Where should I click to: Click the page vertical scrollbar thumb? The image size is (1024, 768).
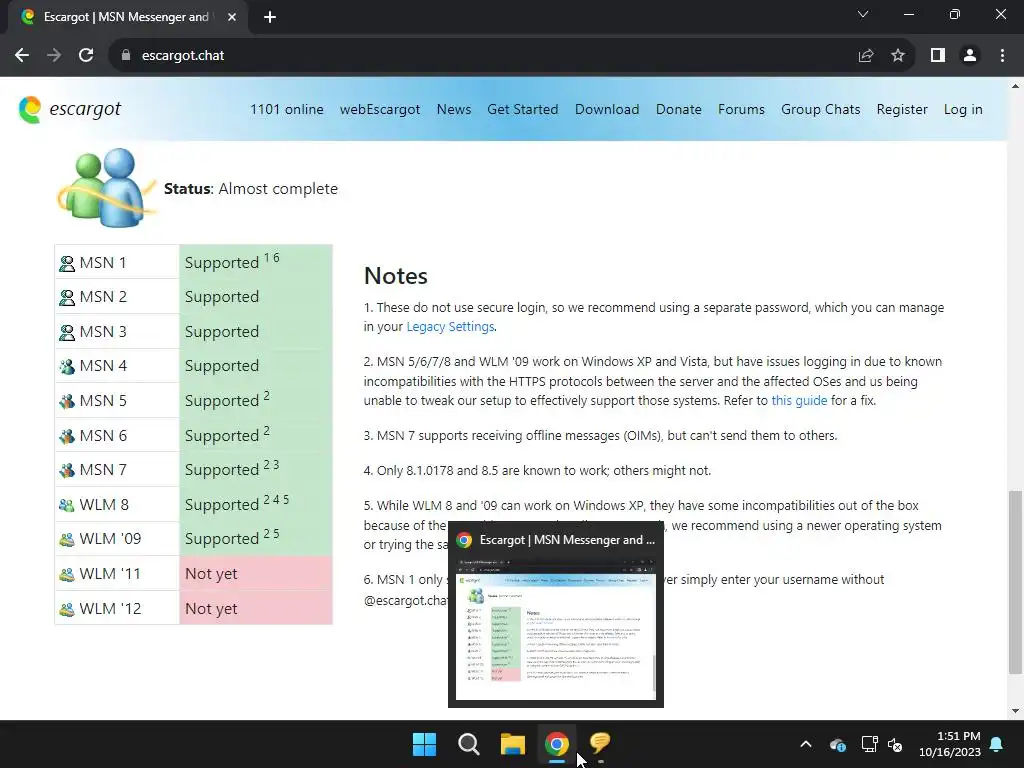tap(1015, 583)
